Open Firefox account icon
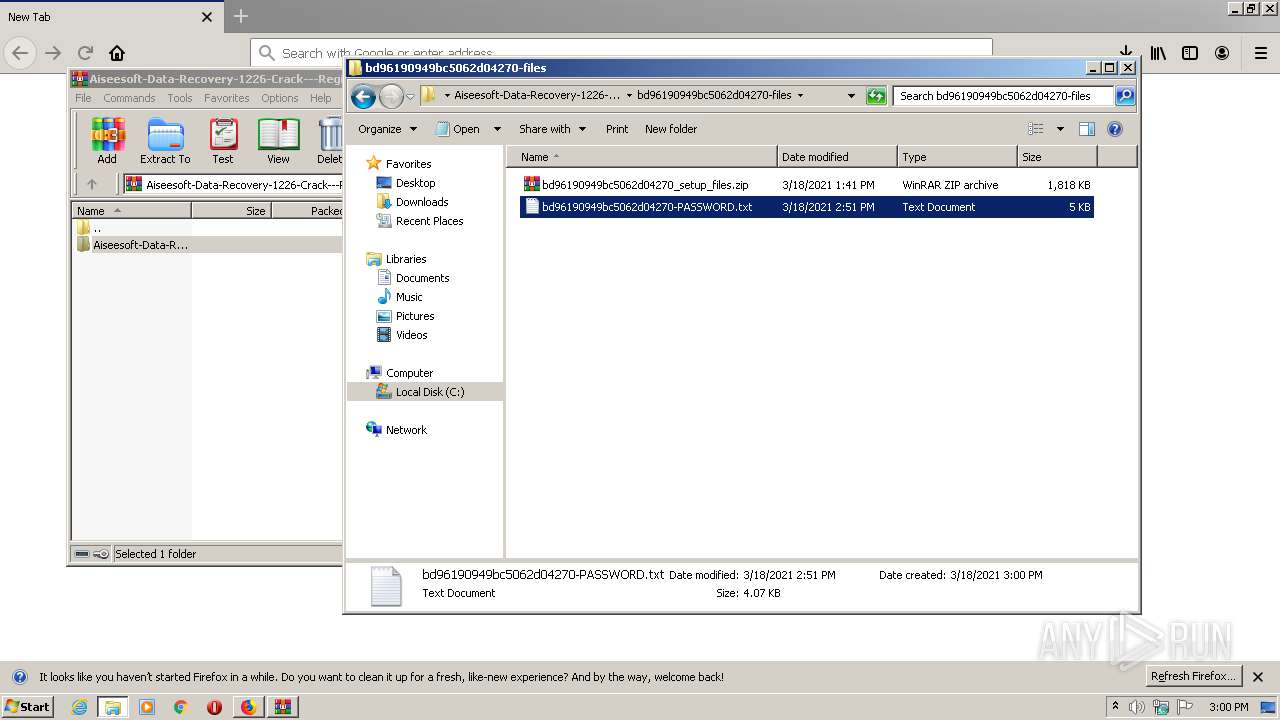The image size is (1280, 720). [1222, 53]
